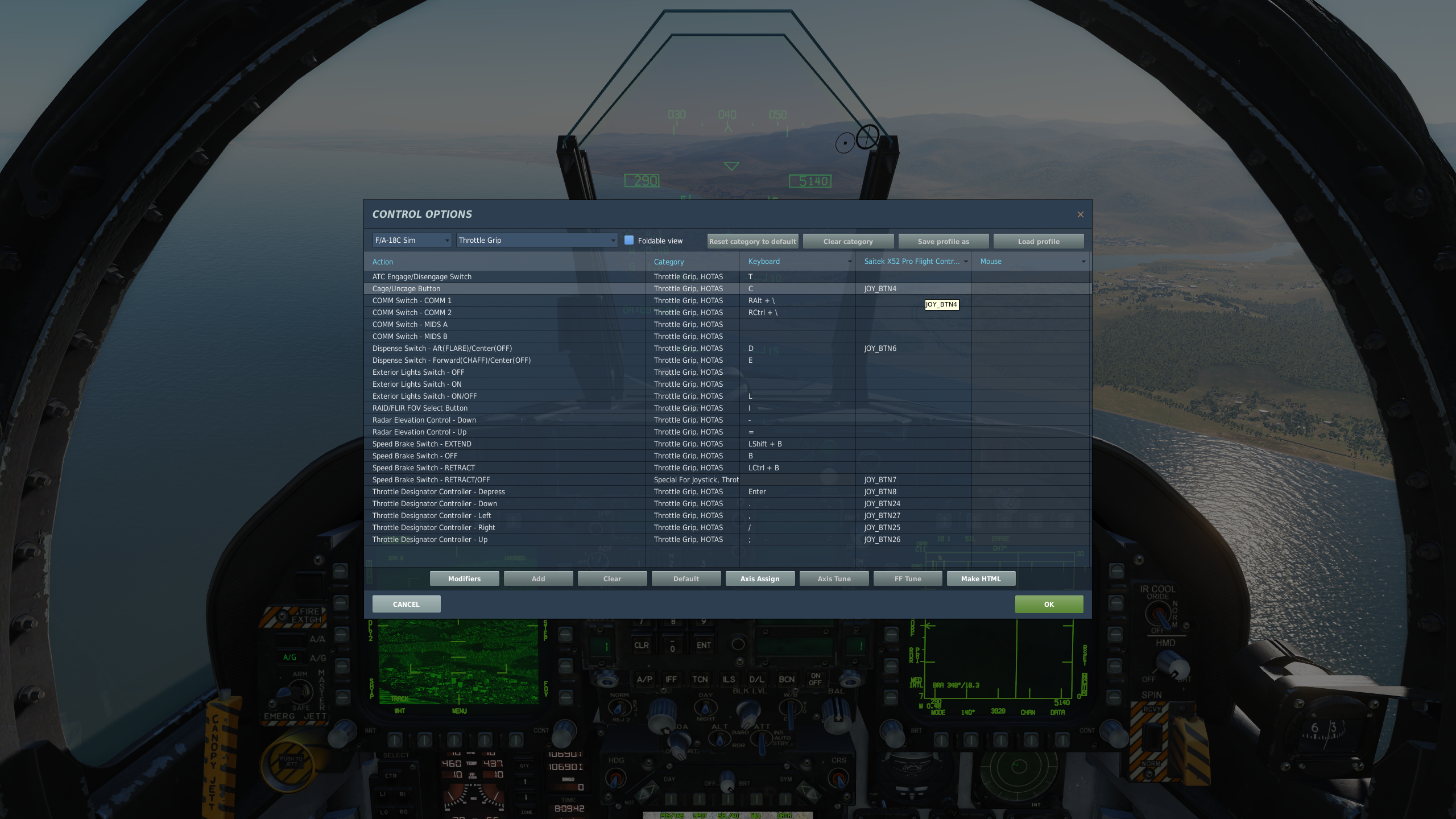Open the Modifiers panel
Screen dimensions: 1456x819
(x=464, y=578)
